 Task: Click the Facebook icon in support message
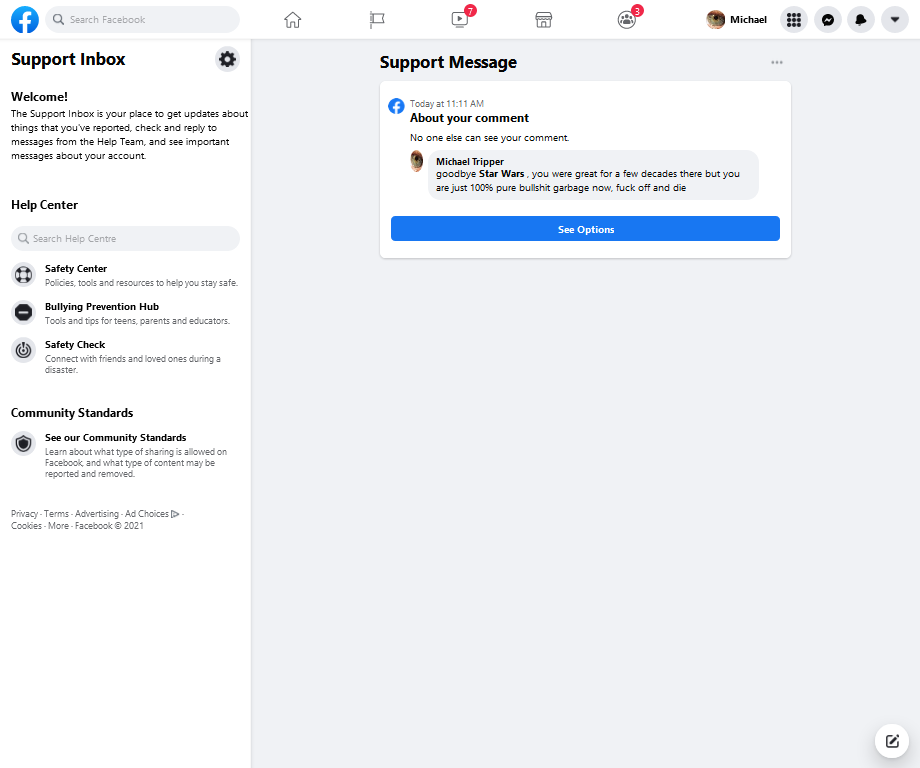tap(397, 106)
